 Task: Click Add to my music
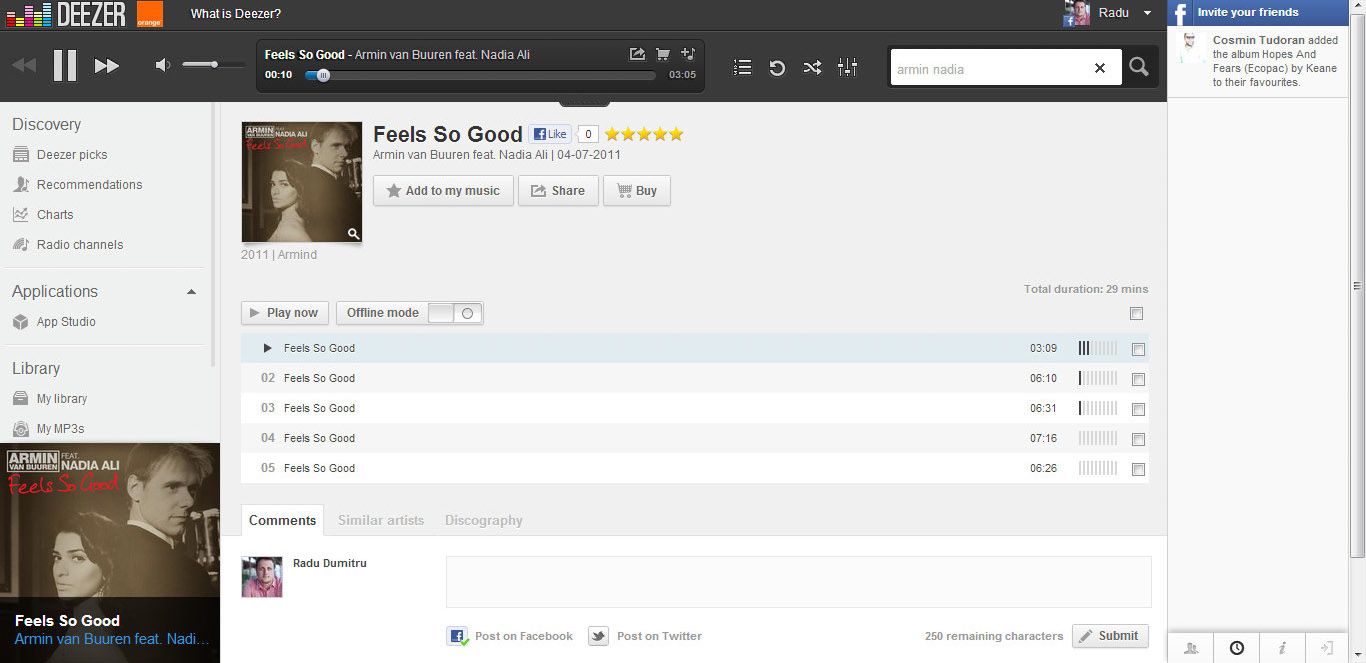[443, 191]
